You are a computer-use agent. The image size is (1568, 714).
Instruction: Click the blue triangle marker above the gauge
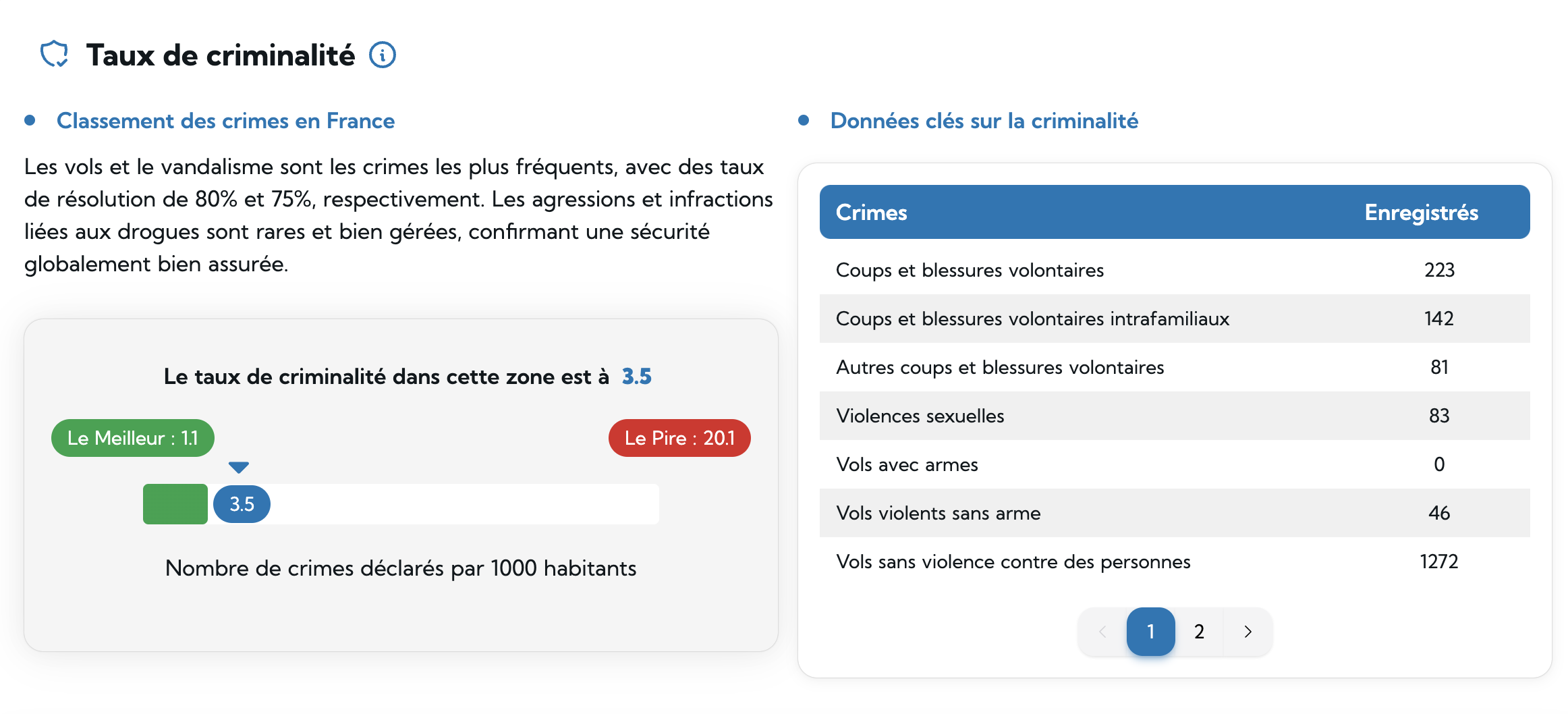click(238, 466)
